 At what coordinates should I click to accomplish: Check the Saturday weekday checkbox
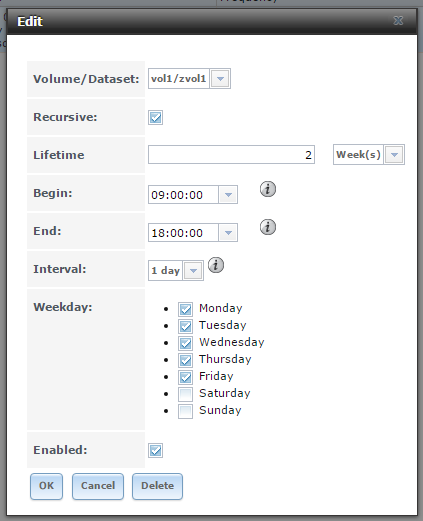(x=185, y=394)
